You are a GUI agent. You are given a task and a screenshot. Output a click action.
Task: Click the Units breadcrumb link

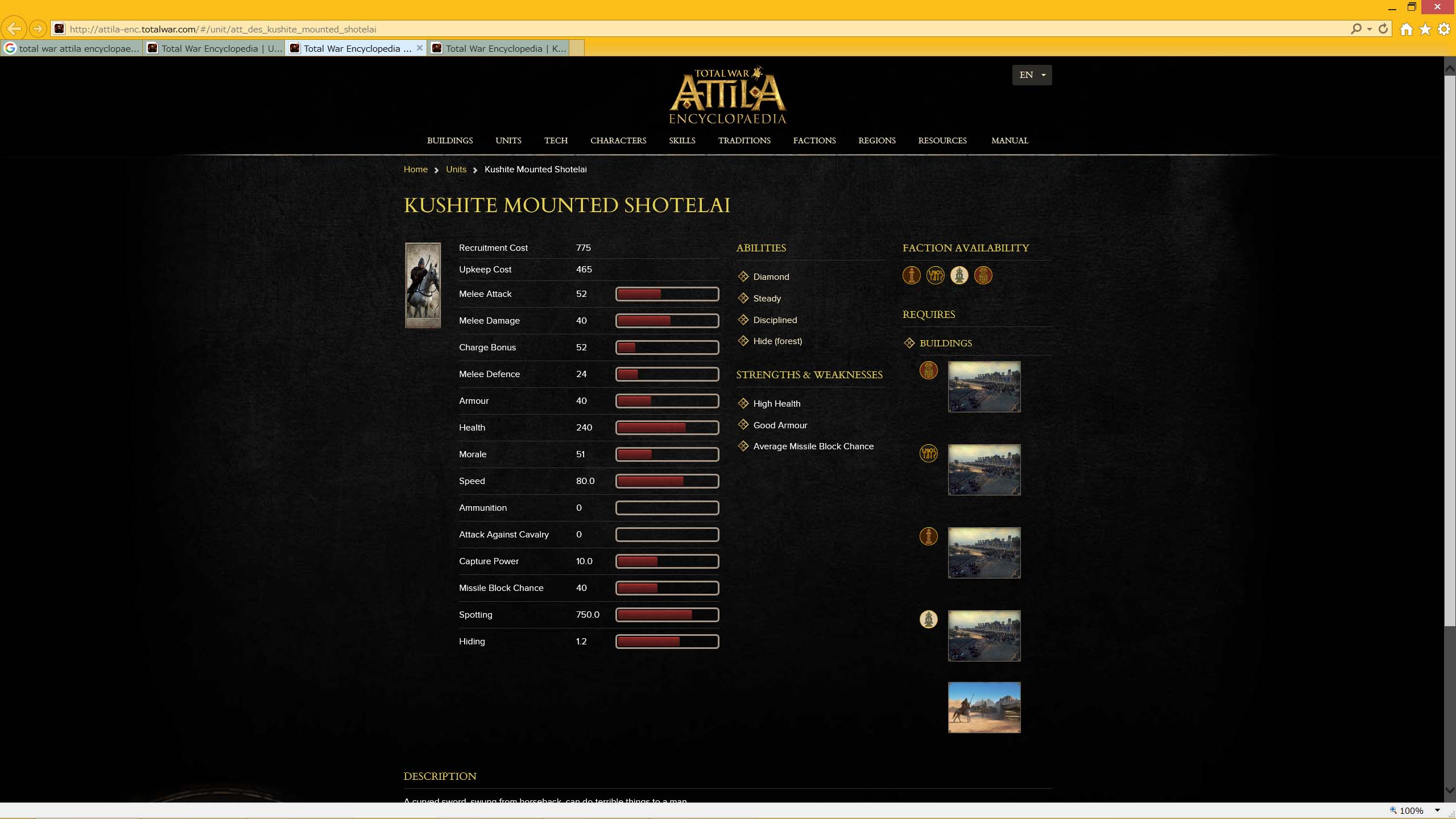(456, 169)
